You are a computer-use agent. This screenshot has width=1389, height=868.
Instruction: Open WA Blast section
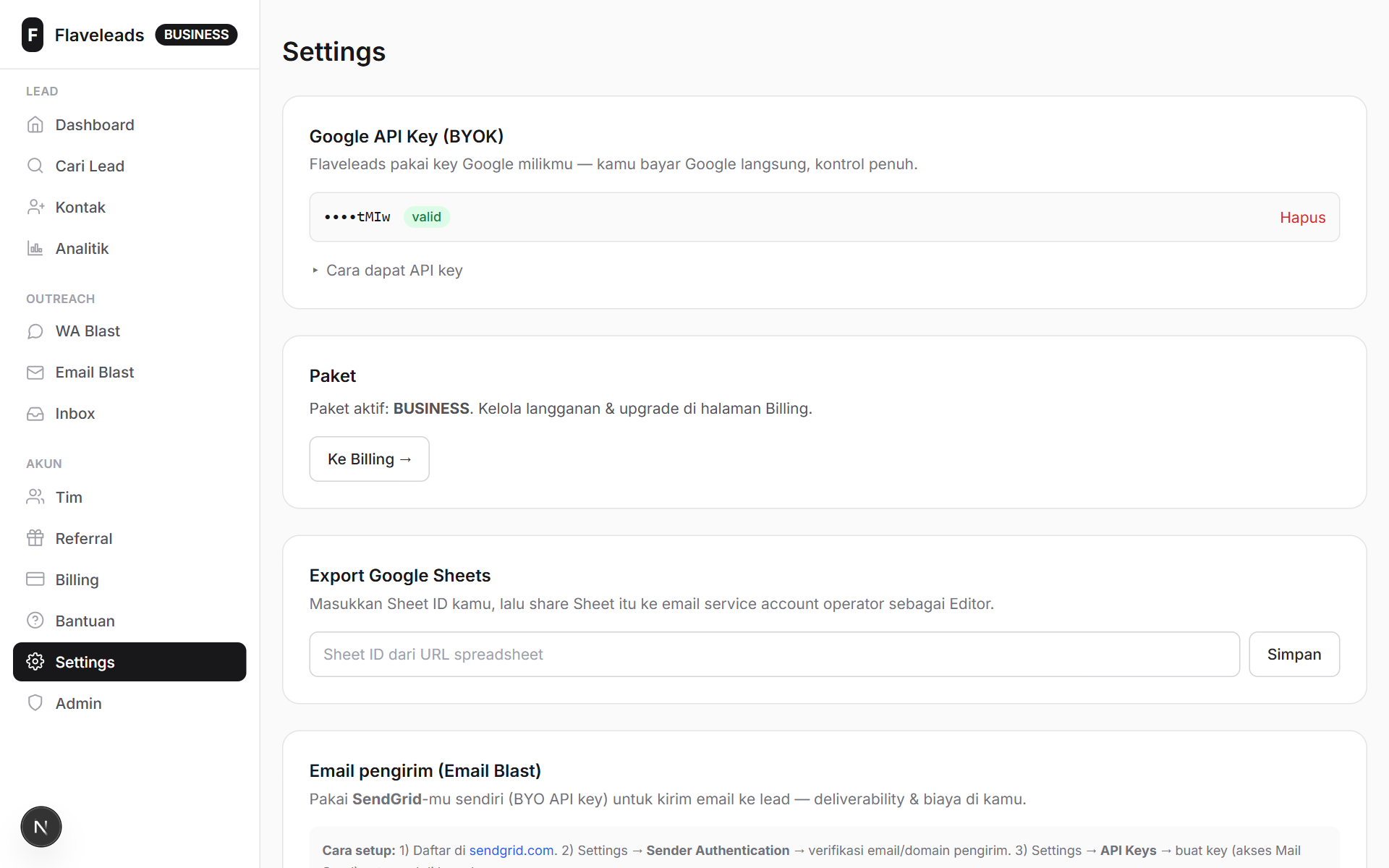coord(129,331)
